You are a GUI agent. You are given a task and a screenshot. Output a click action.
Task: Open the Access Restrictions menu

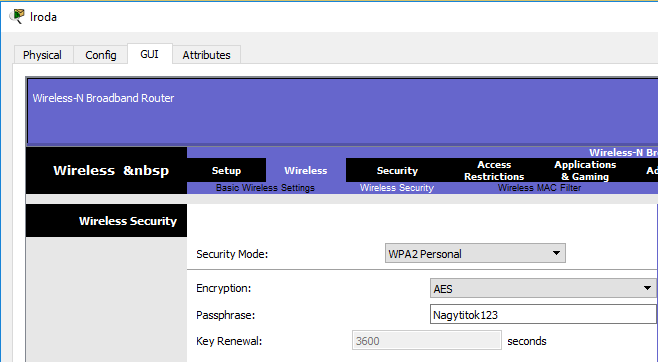(494, 170)
